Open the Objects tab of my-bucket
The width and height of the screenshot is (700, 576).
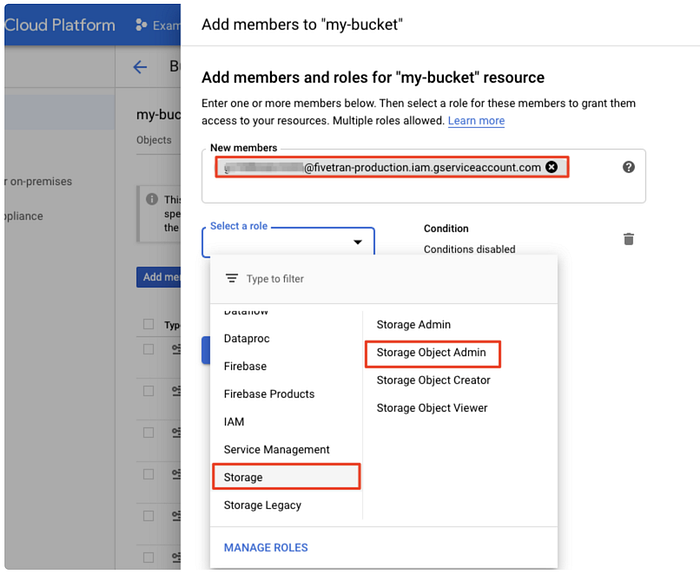pos(154,140)
